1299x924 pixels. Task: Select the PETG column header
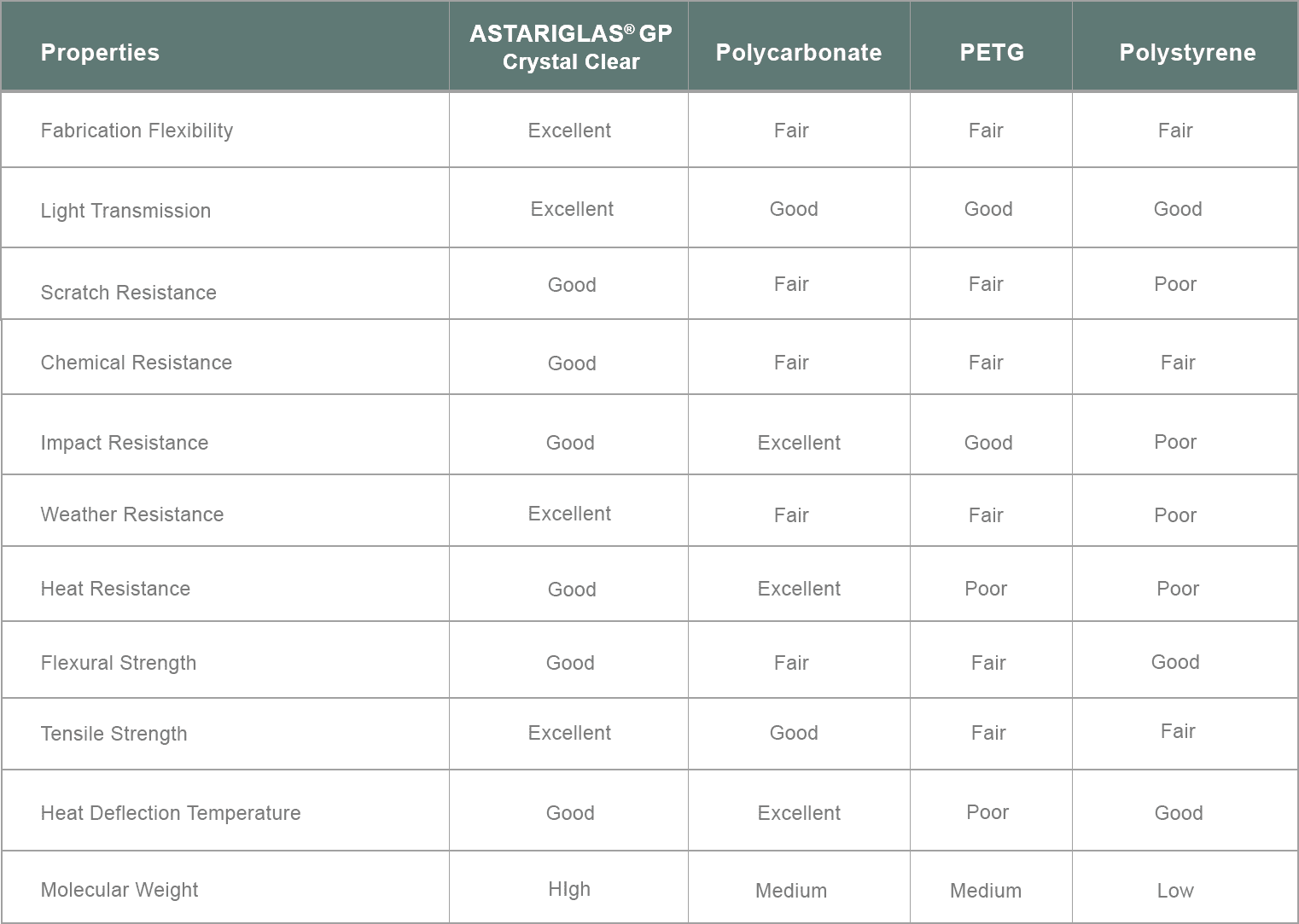(x=992, y=53)
